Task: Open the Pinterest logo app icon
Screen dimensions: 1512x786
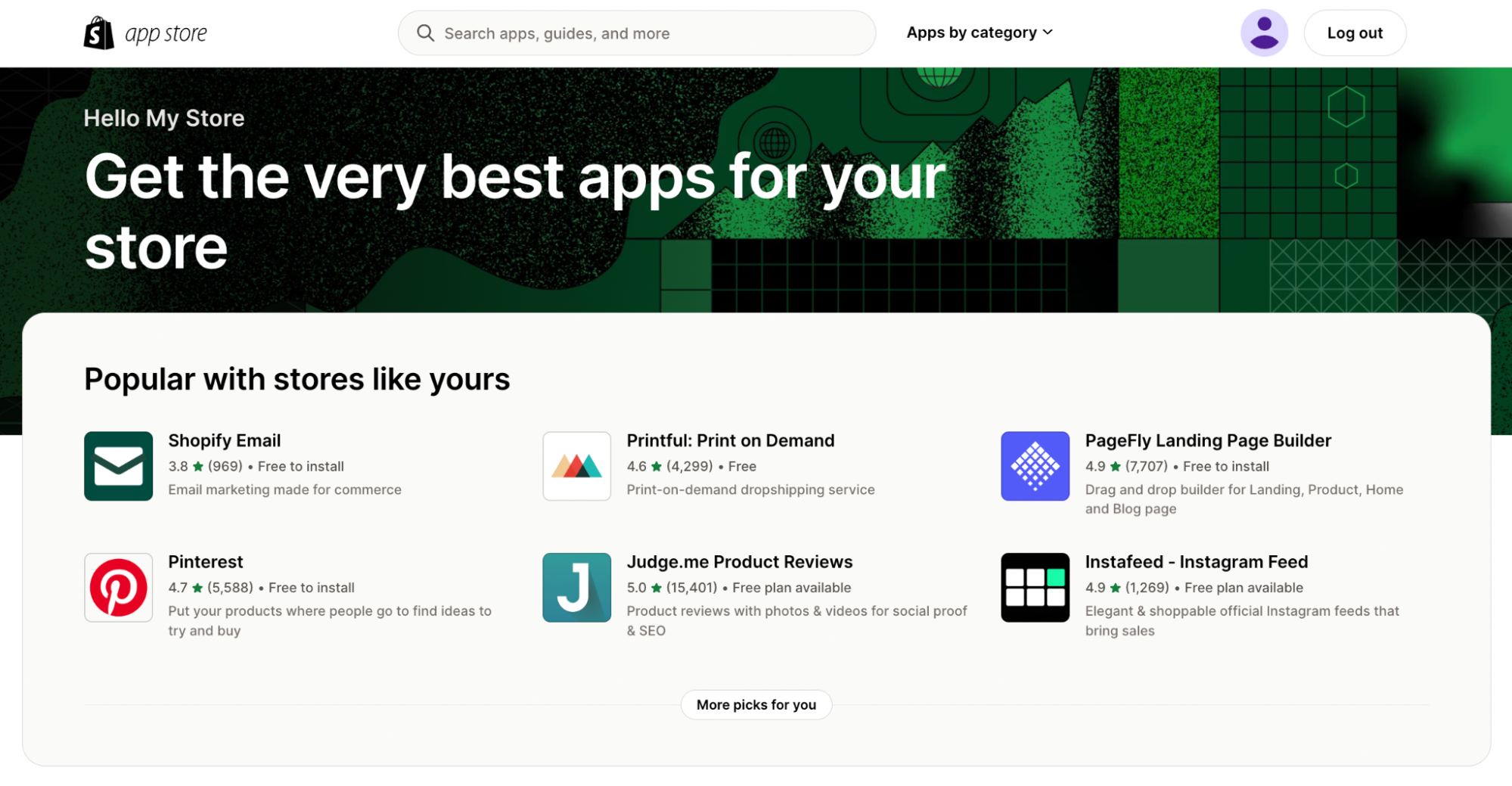Action: pos(119,587)
